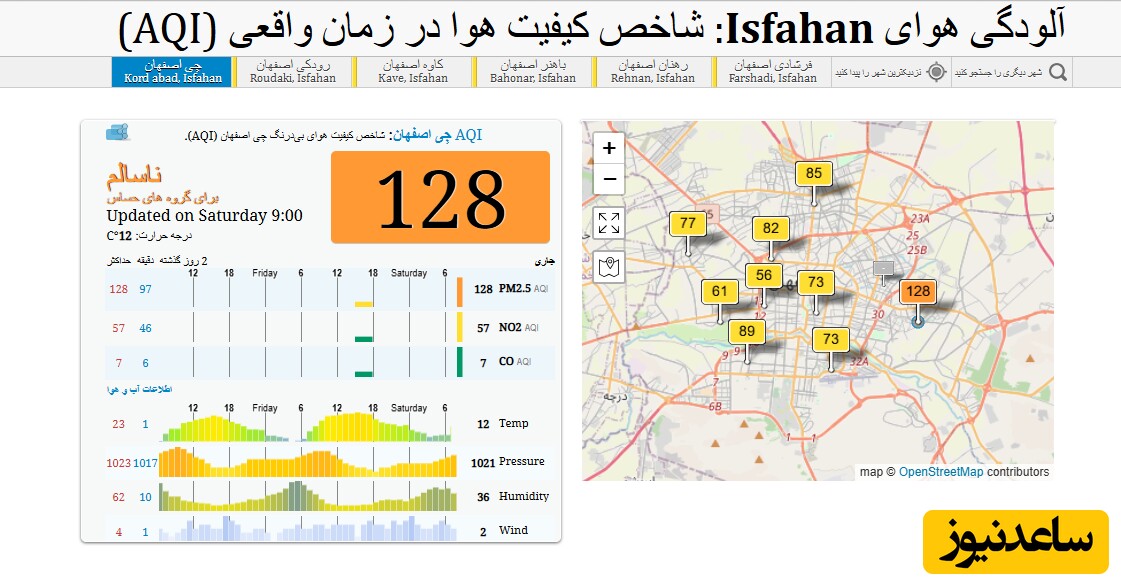
Task: Select the map marker showing 85
Action: tap(814, 174)
